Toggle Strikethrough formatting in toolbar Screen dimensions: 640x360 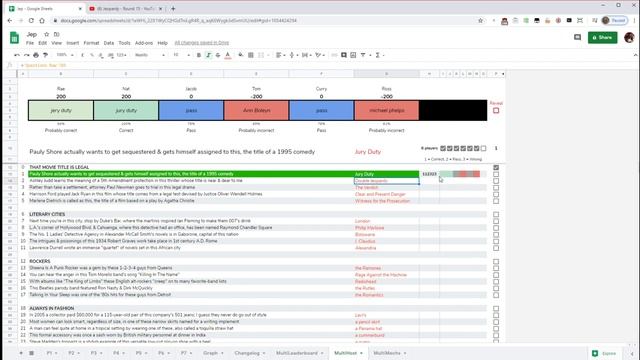tap(218, 55)
